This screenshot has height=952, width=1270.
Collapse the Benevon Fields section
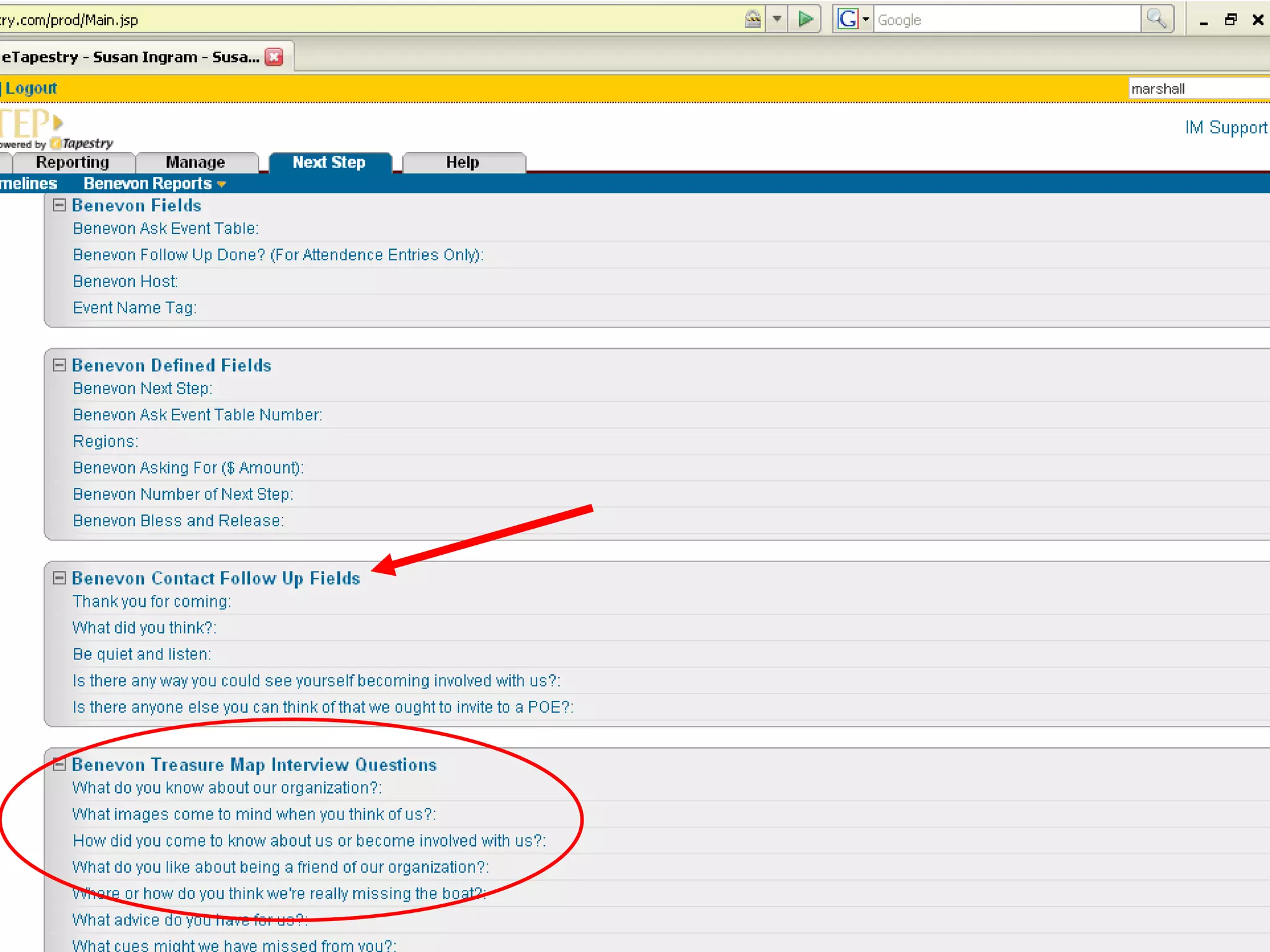(60, 205)
